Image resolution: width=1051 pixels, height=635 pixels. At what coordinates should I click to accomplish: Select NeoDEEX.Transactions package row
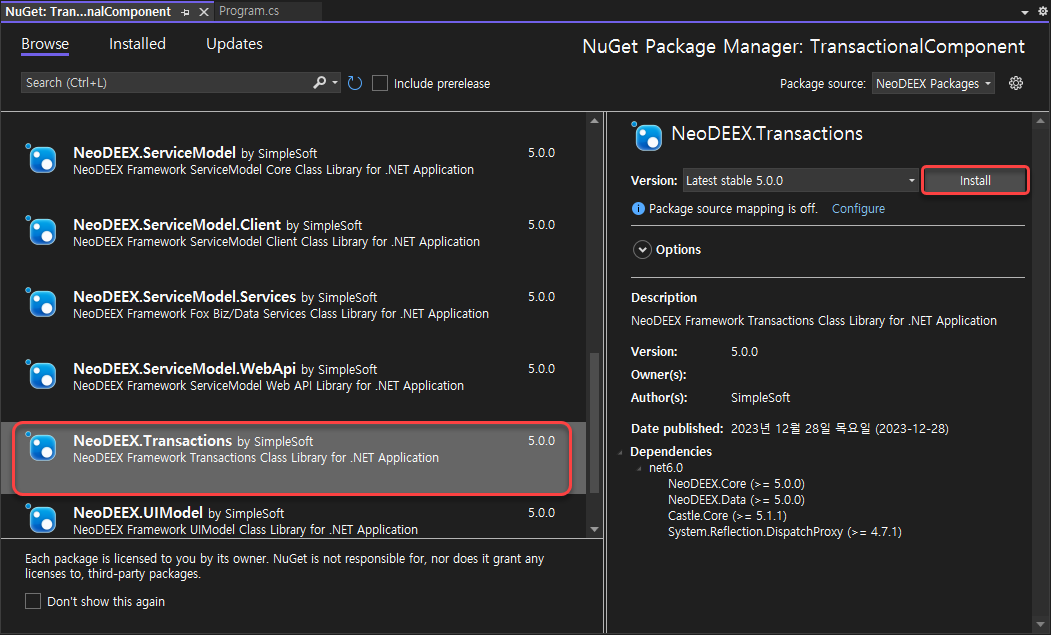[x=294, y=458]
